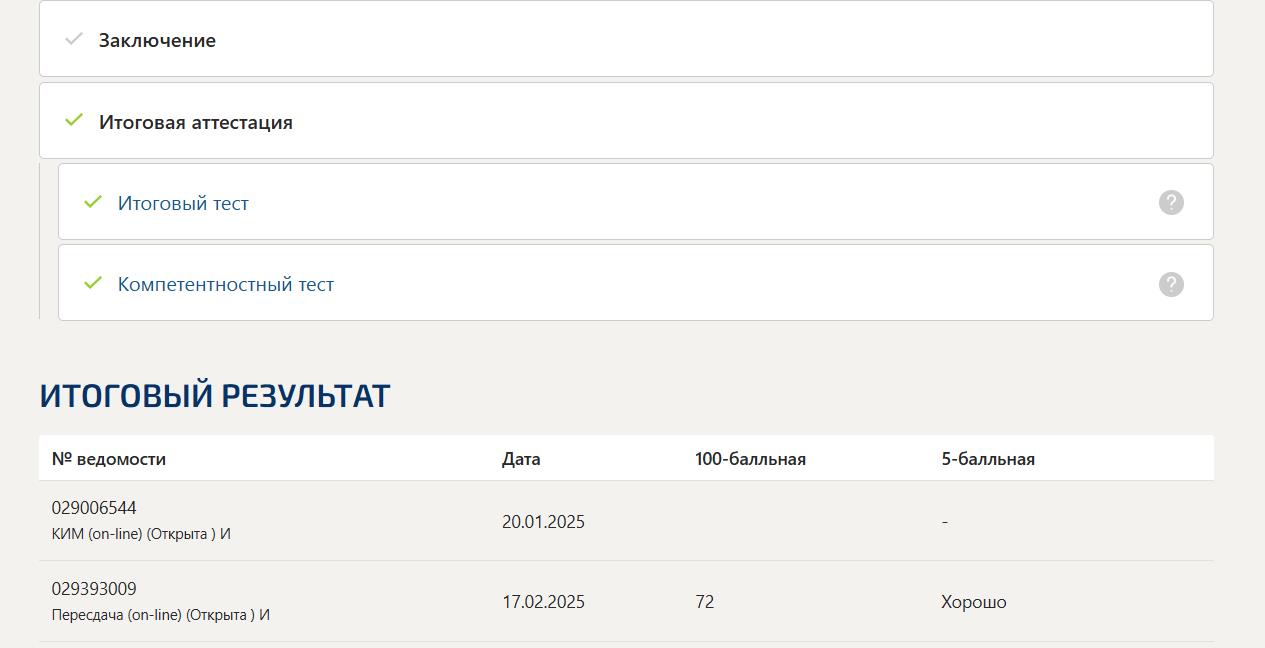The height and width of the screenshot is (648, 1265).
Task: Click the score 72 cell
Action: pos(705,602)
